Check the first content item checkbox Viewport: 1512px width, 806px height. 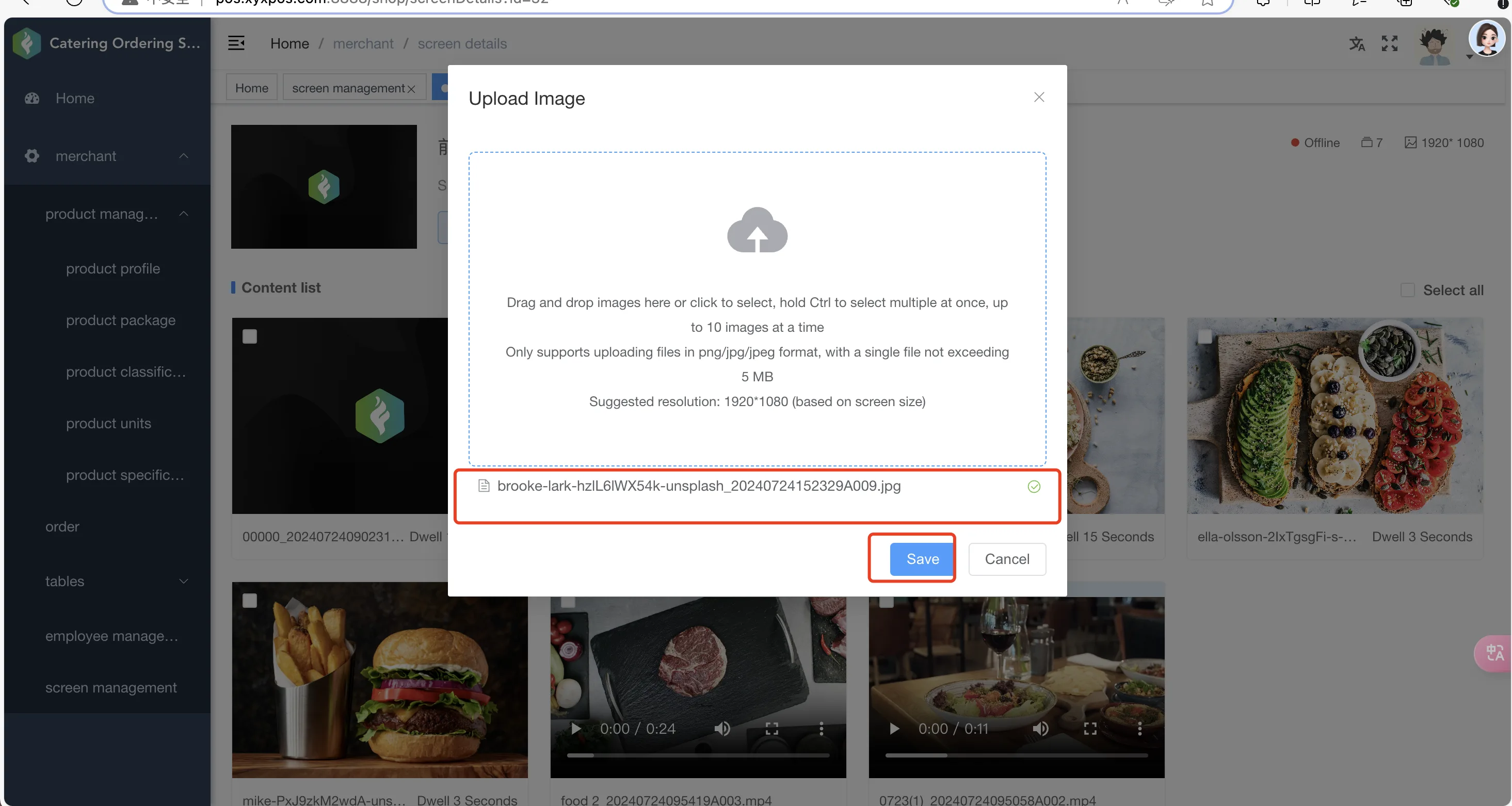(x=250, y=336)
